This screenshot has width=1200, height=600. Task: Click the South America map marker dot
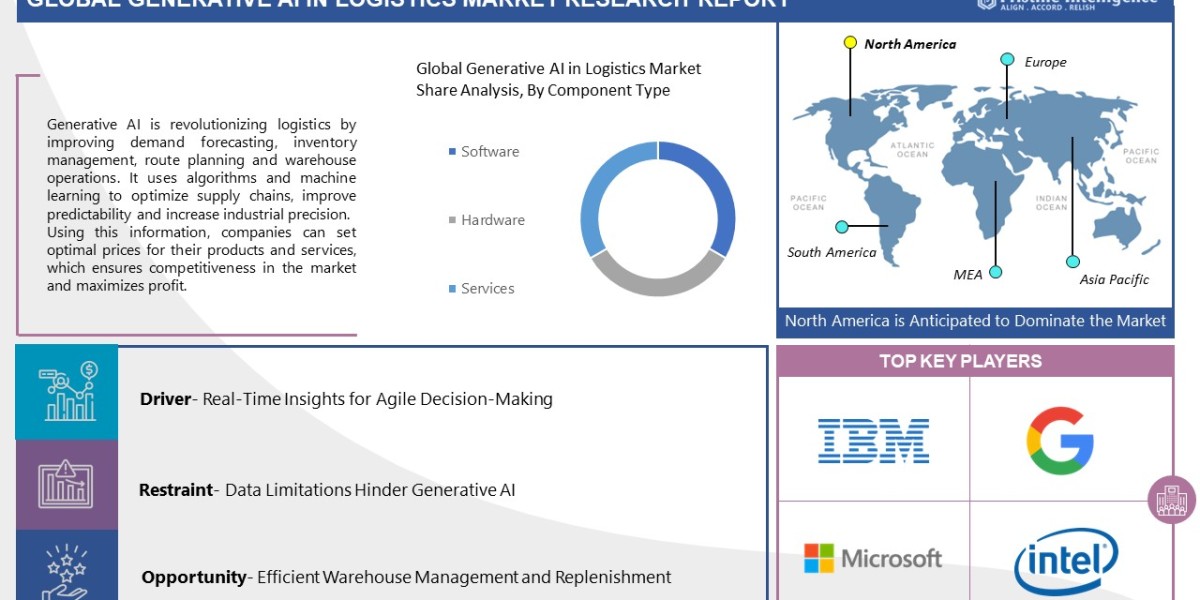point(842,227)
